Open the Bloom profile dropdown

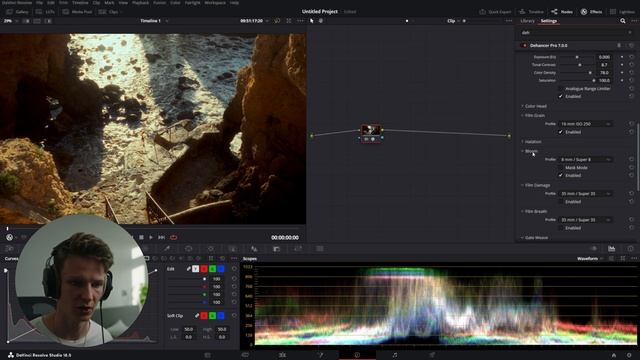coord(585,159)
